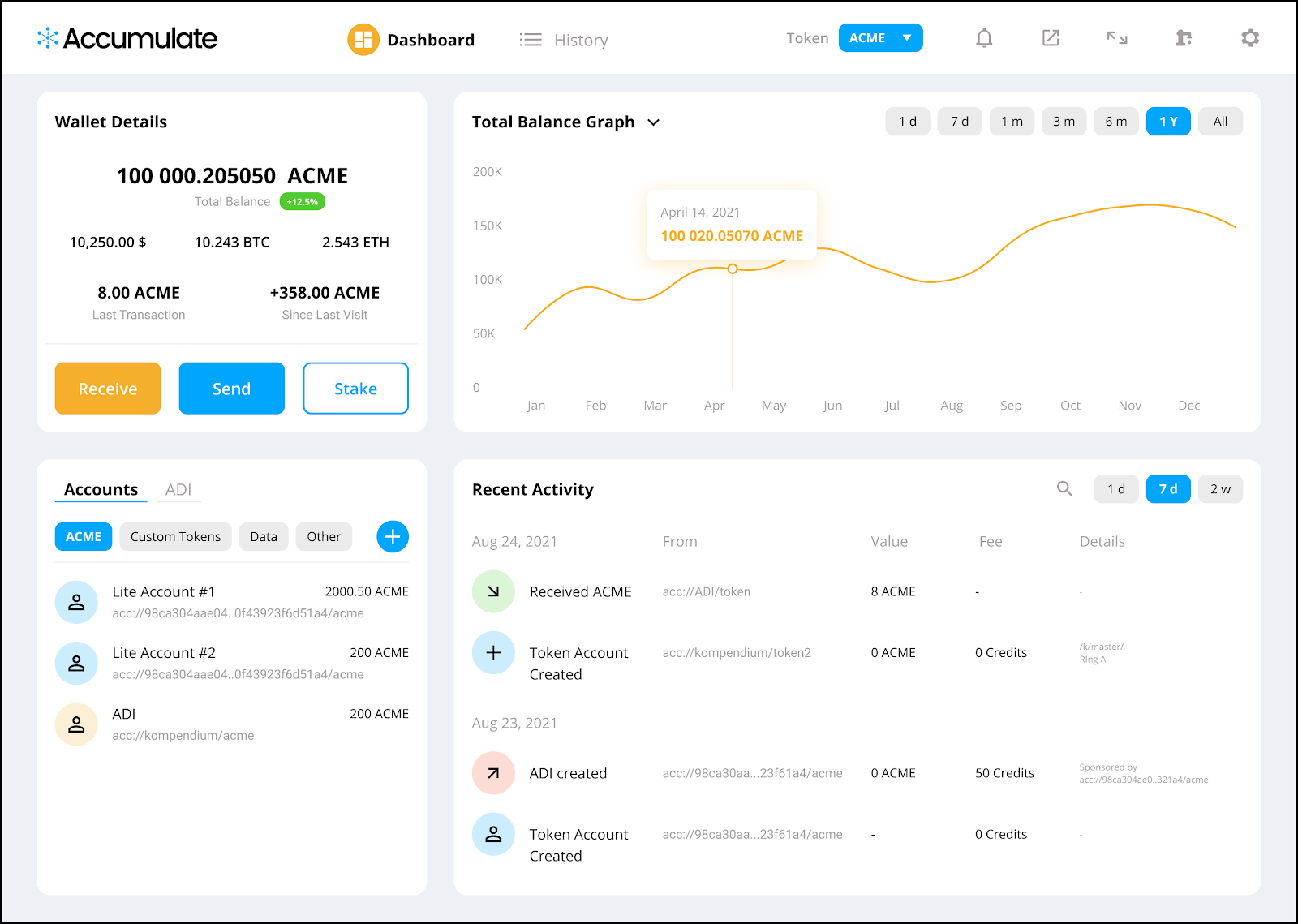1298x924 pixels.
Task: Select the All graph time range
Action: [1220, 122]
